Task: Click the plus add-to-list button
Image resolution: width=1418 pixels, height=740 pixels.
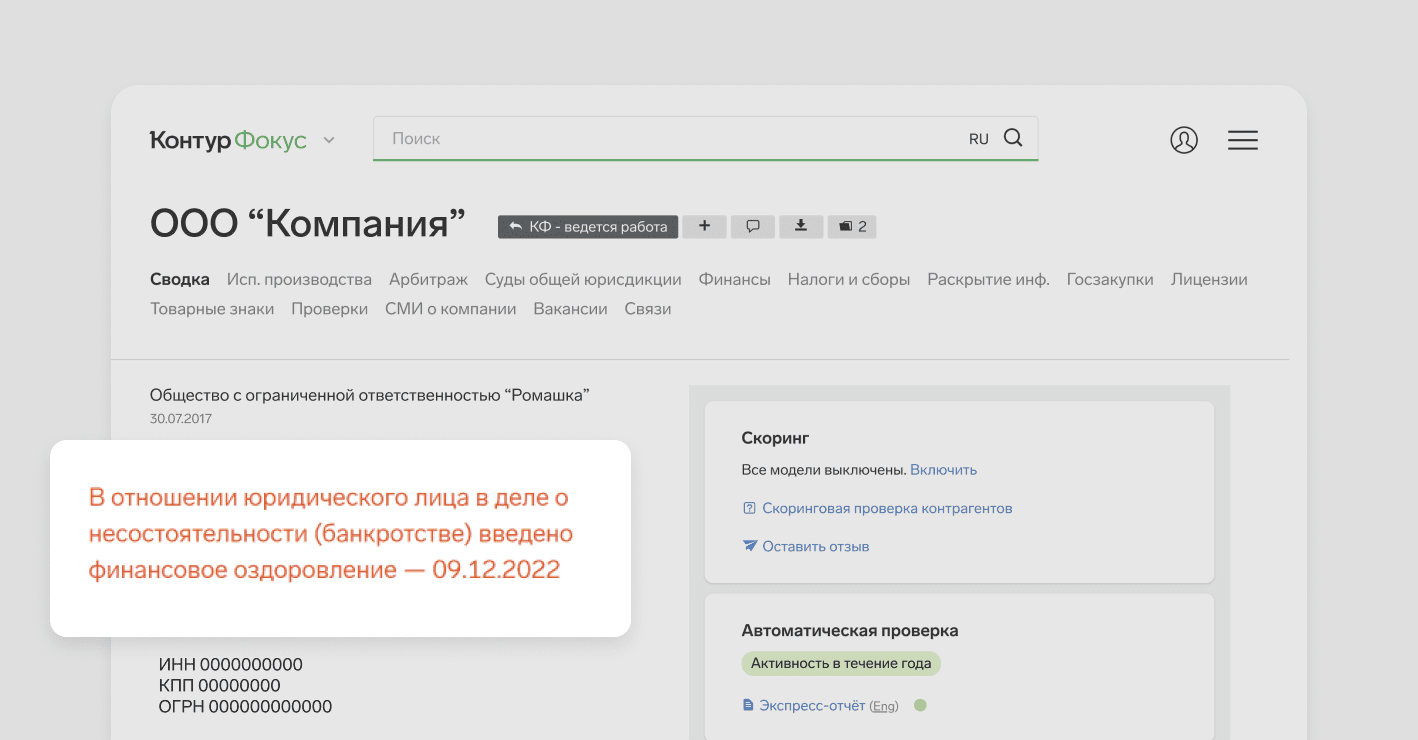Action: point(705,227)
